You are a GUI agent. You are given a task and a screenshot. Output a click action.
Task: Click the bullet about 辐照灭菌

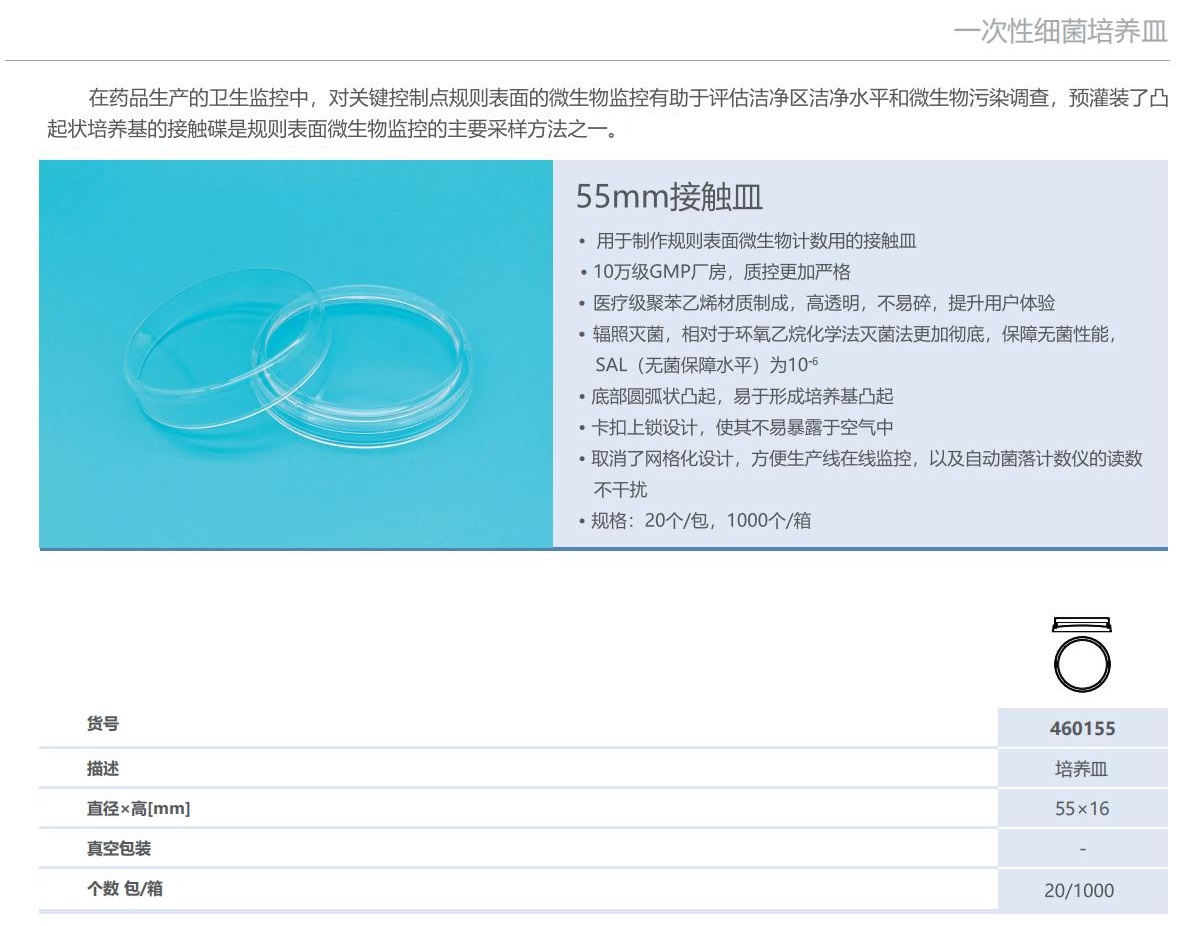click(x=847, y=334)
